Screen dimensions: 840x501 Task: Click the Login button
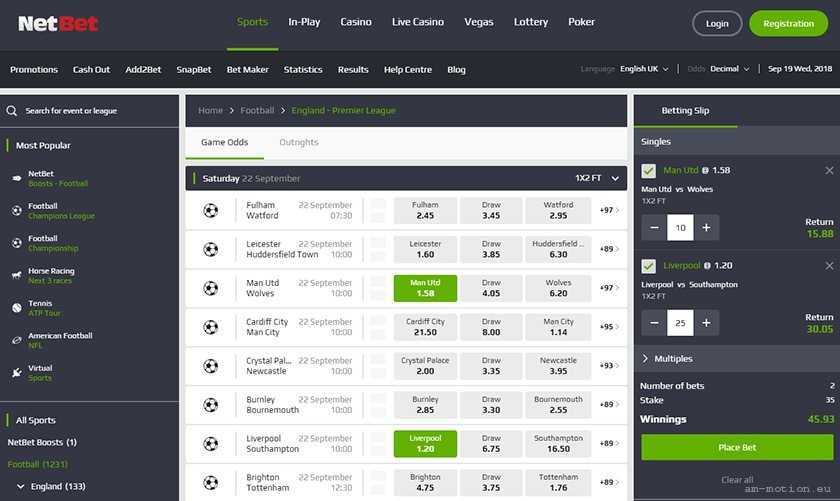pyautogui.click(x=717, y=24)
